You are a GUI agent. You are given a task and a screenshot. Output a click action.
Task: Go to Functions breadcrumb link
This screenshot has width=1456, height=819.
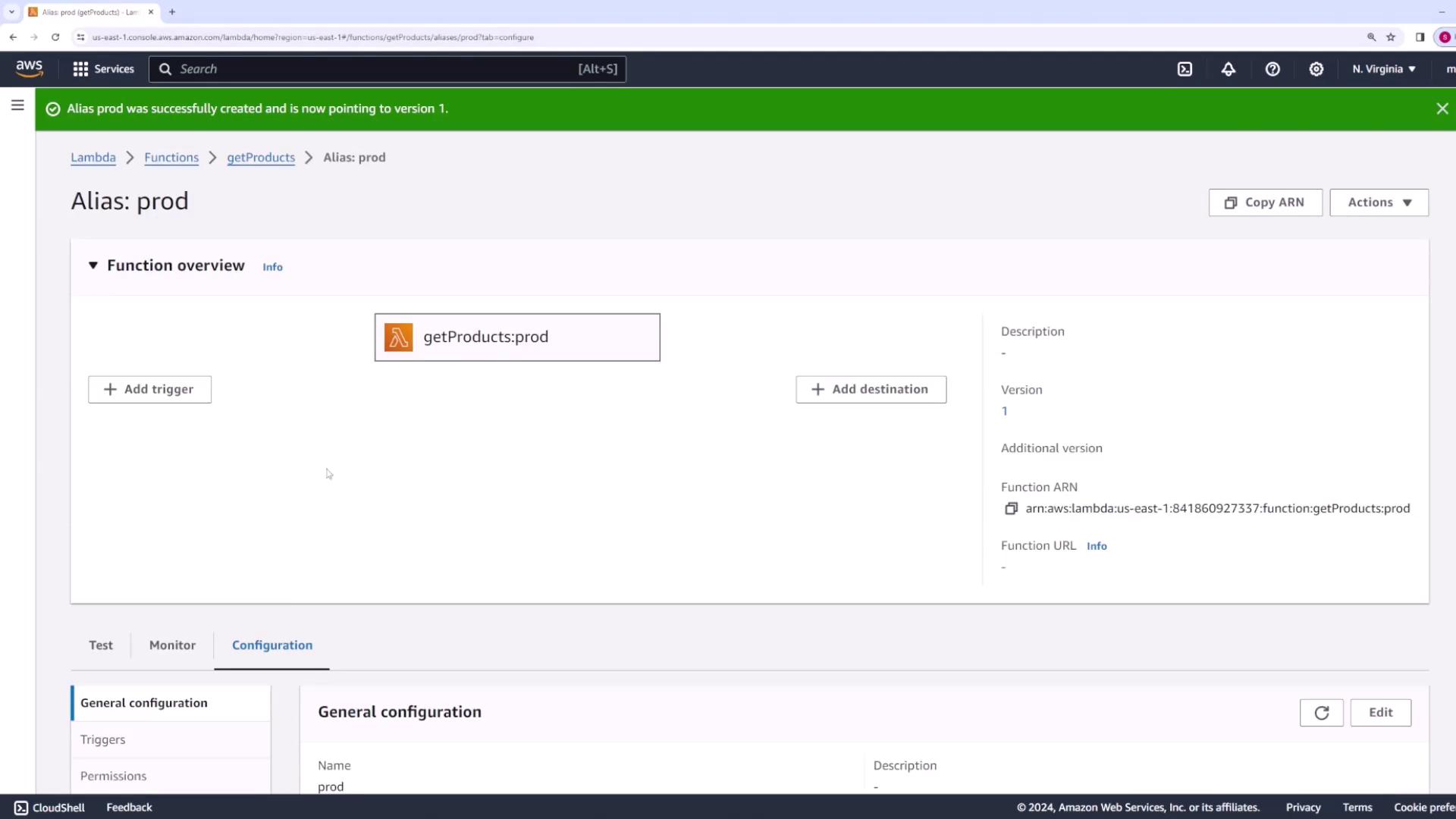tap(171, 158)
